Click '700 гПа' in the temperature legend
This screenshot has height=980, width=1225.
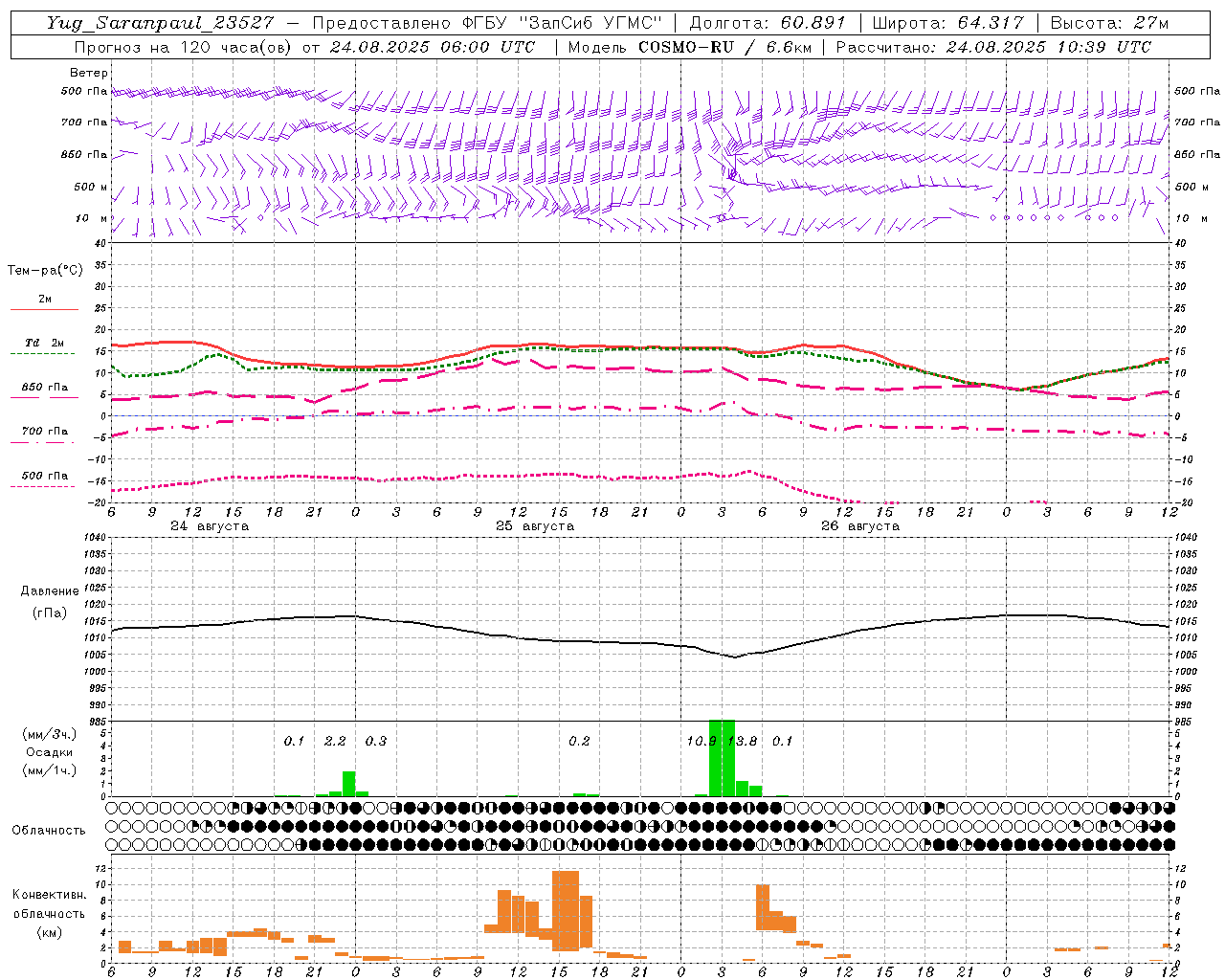(x=45, y=432)
